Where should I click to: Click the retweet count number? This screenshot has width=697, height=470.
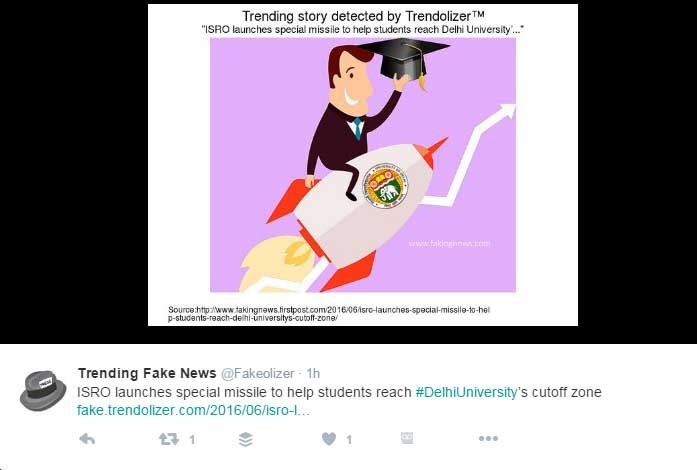pyautogui.click(x=192, y=440)
